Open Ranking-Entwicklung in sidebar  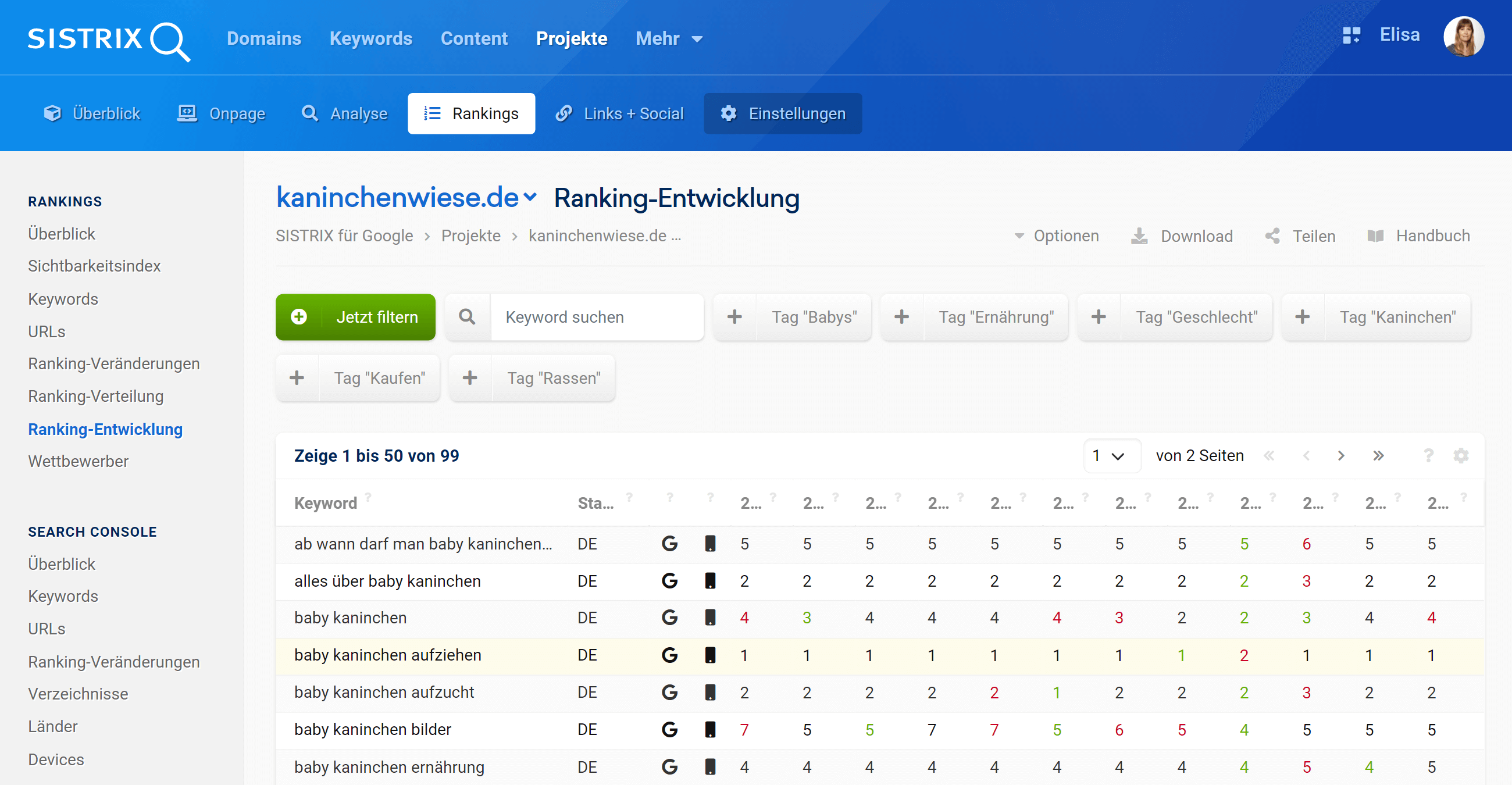[x=105, y=430]
